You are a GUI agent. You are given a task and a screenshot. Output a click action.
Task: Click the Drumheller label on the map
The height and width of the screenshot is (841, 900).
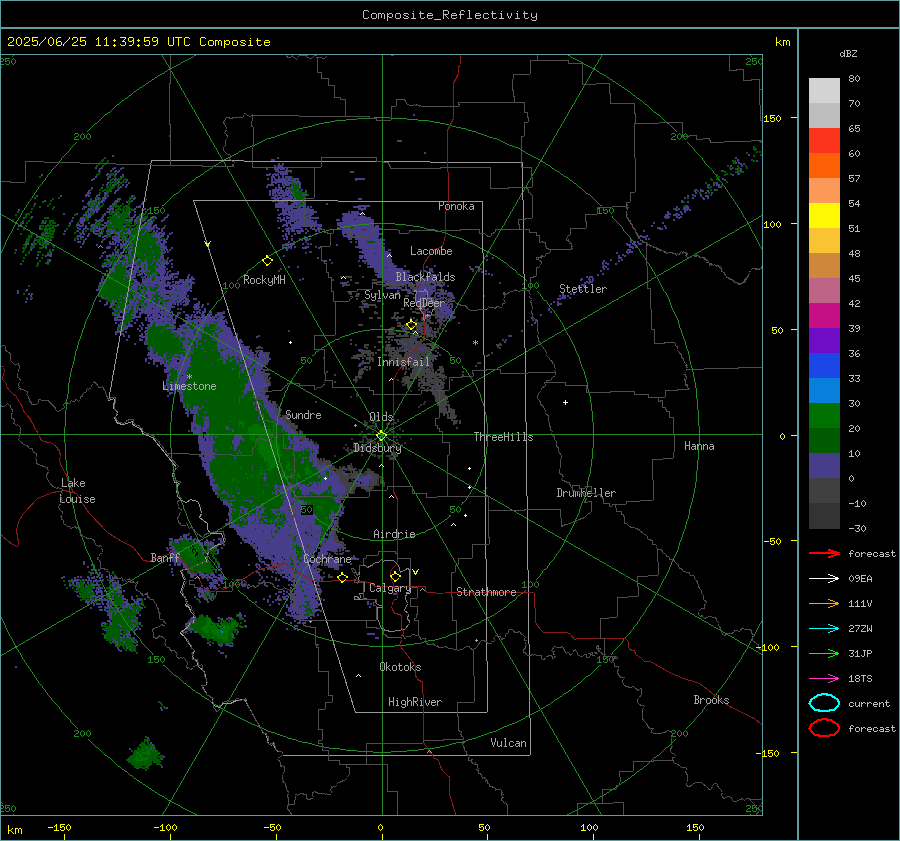click(586, 493)
